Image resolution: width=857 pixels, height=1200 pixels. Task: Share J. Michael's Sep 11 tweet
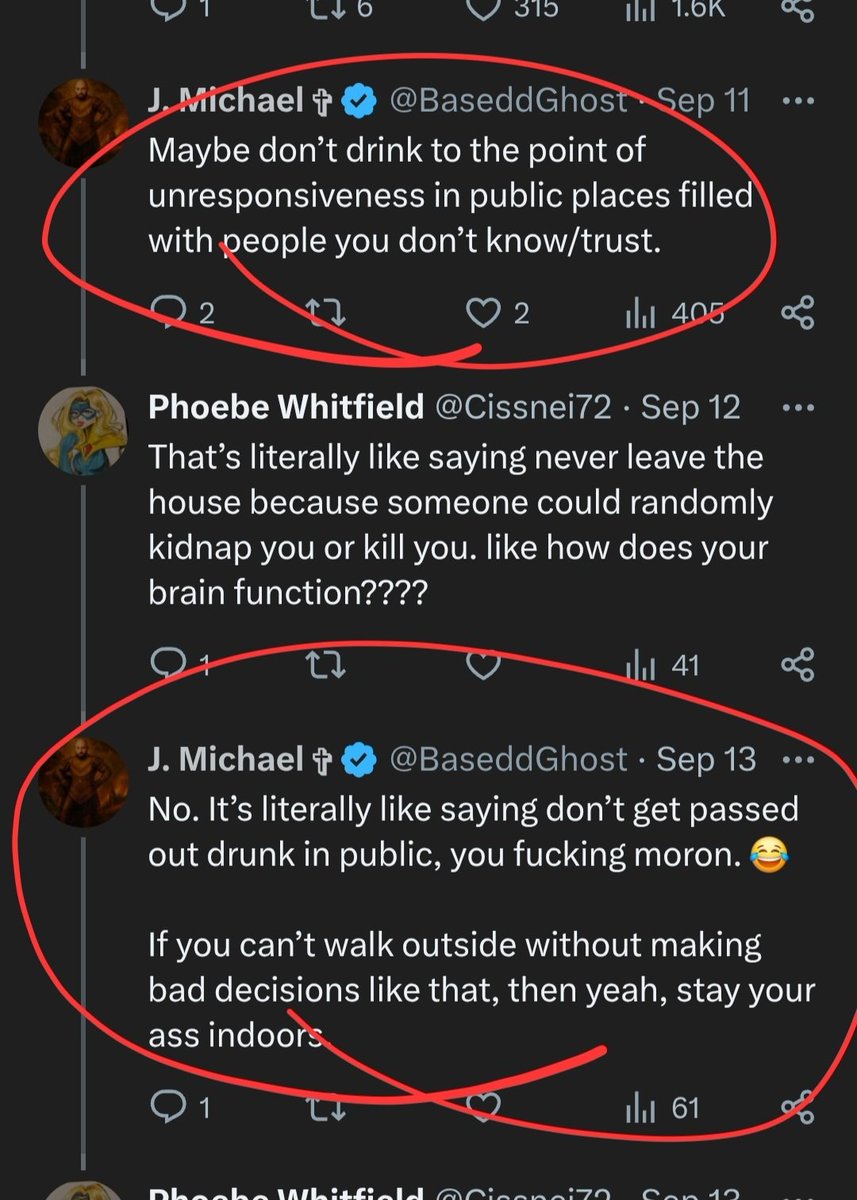[797, 313]
